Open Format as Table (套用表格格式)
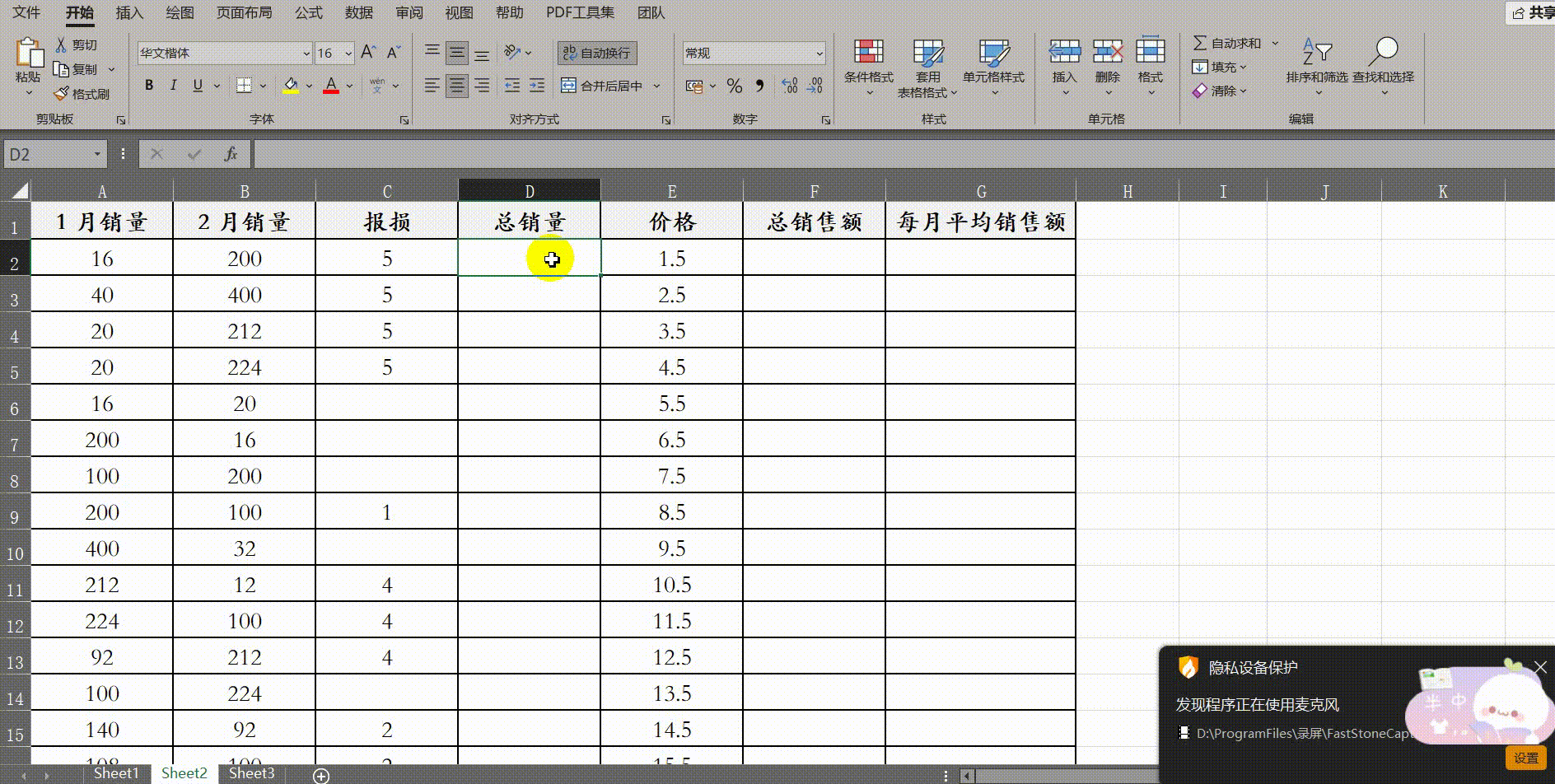Viewport: 1555px width, 784px height. [x=927, y=68]
